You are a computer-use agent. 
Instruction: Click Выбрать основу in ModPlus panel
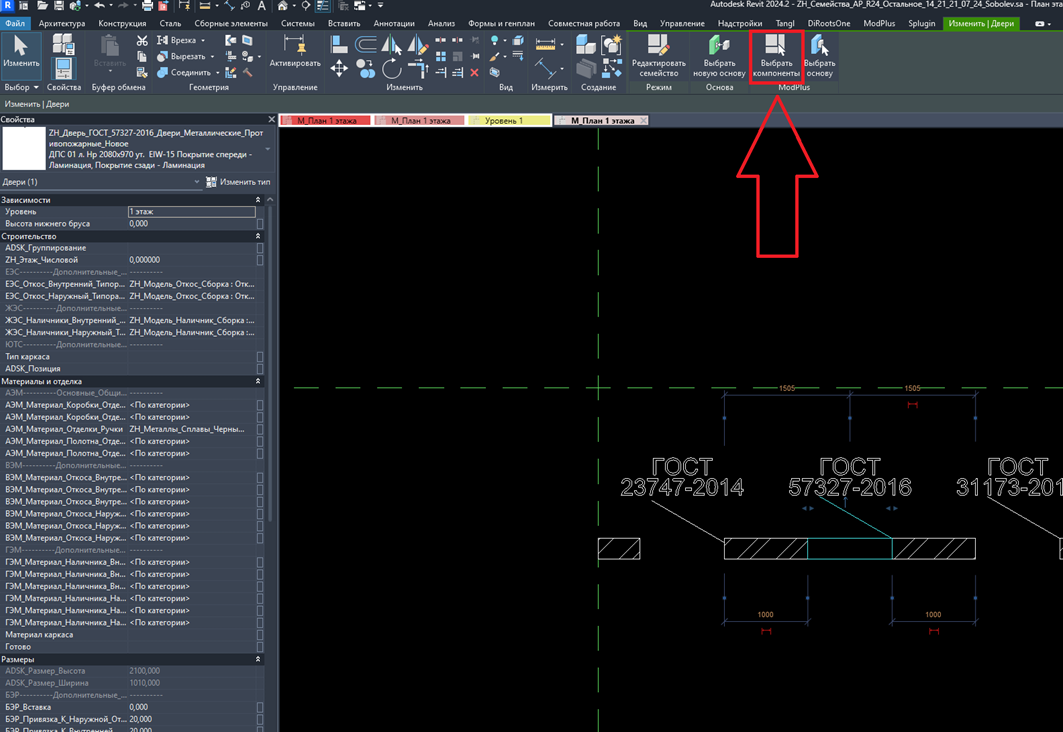[819, 56]
